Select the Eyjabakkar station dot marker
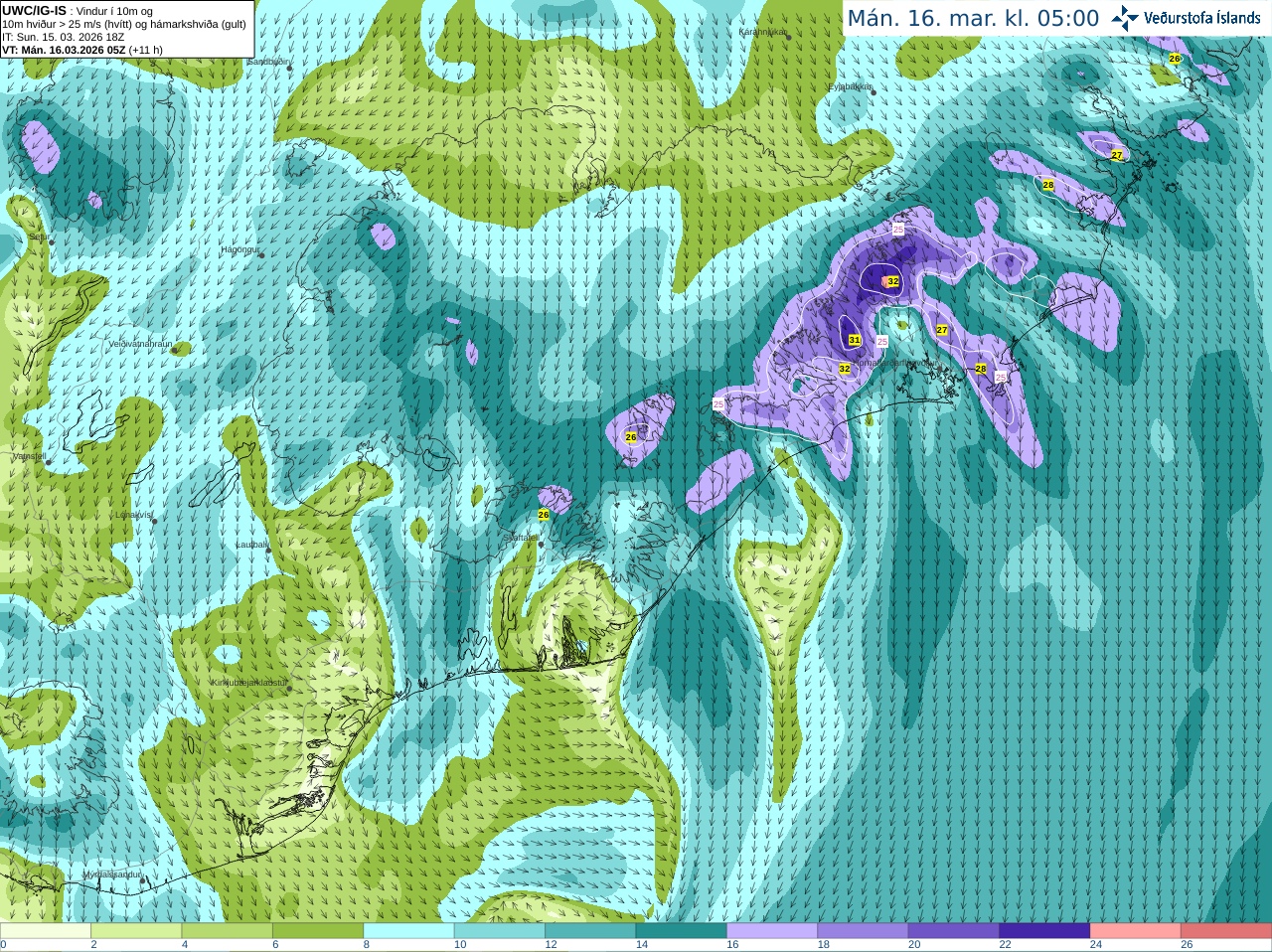This screenshot has width=1272, height=952. click(x=873, y=92)
